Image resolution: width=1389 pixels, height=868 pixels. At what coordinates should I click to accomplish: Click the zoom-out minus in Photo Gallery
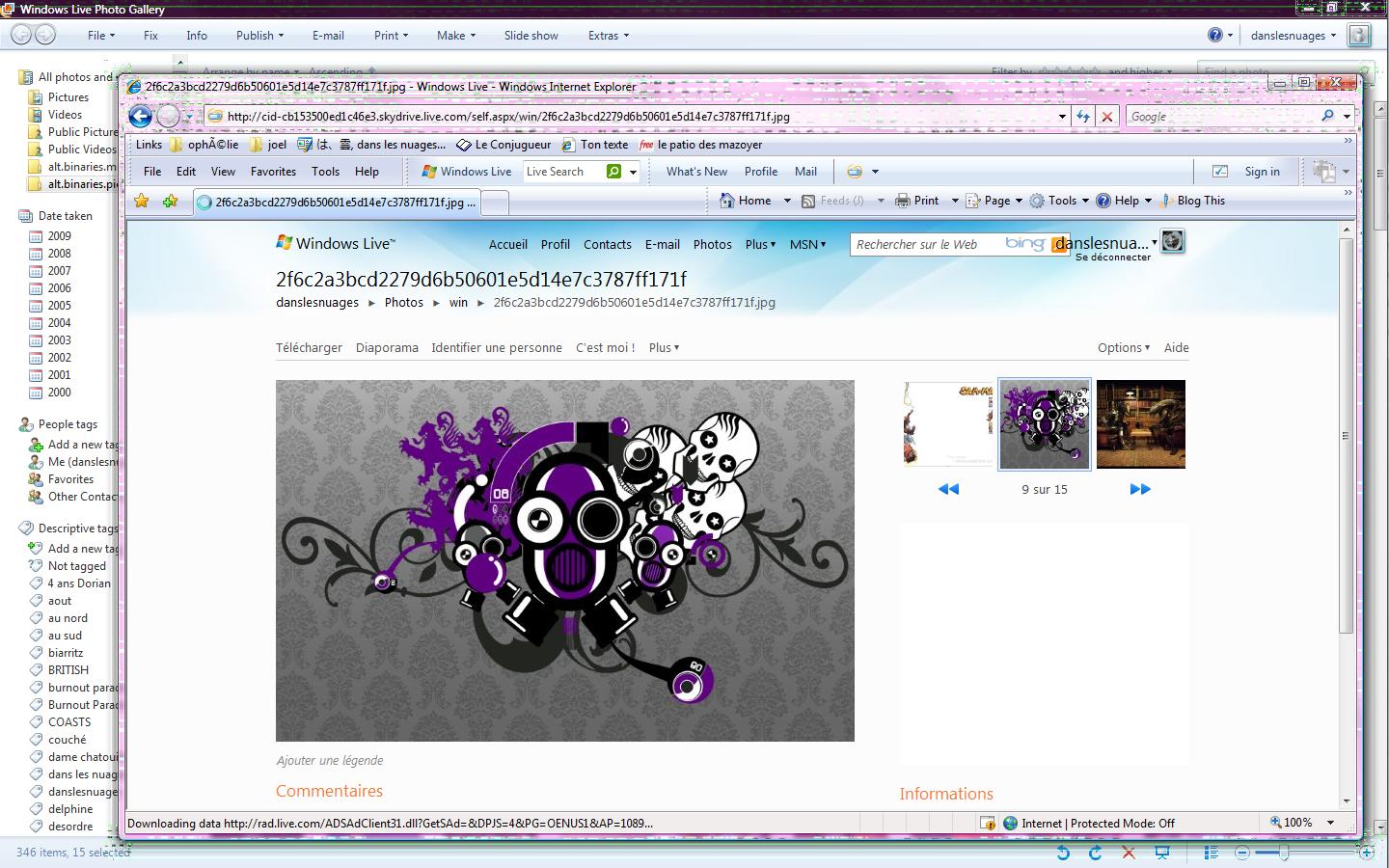[x=1242, y=853]
